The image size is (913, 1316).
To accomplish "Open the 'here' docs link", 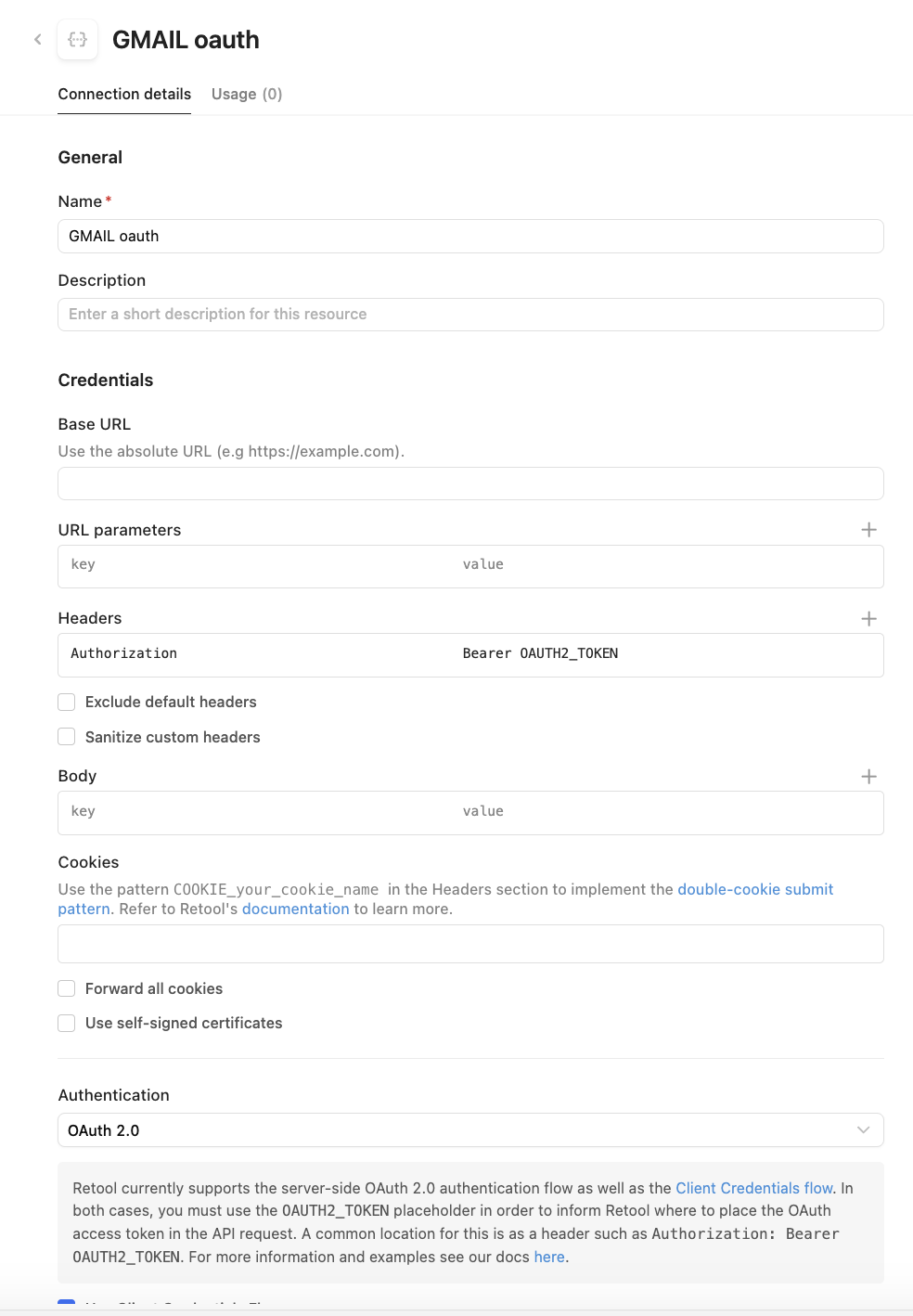I will [548, 1257].
